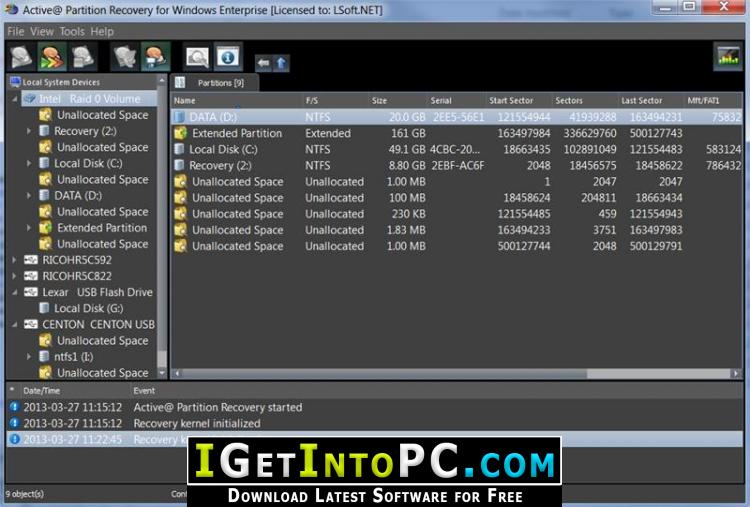Screen dimensions: 750x507
Task: Click the horizontal scrollbar under the partitions list
Action: click(x=456, y=373)
